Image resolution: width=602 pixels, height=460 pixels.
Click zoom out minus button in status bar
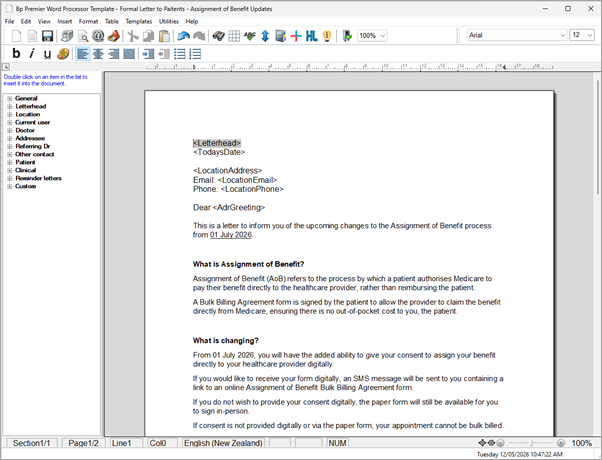coord(500,443)
